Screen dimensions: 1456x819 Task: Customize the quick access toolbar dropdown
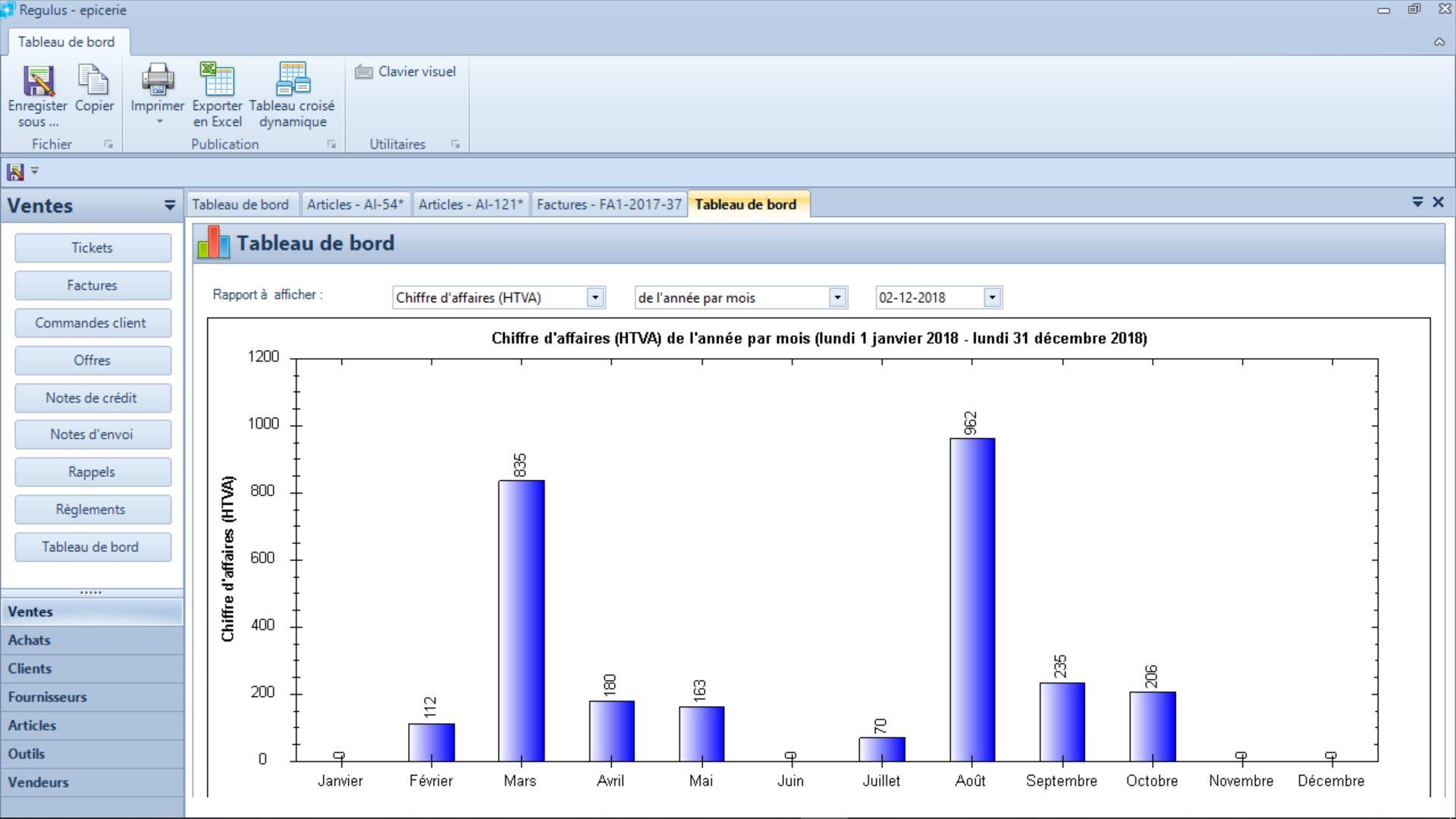point(34,171)
